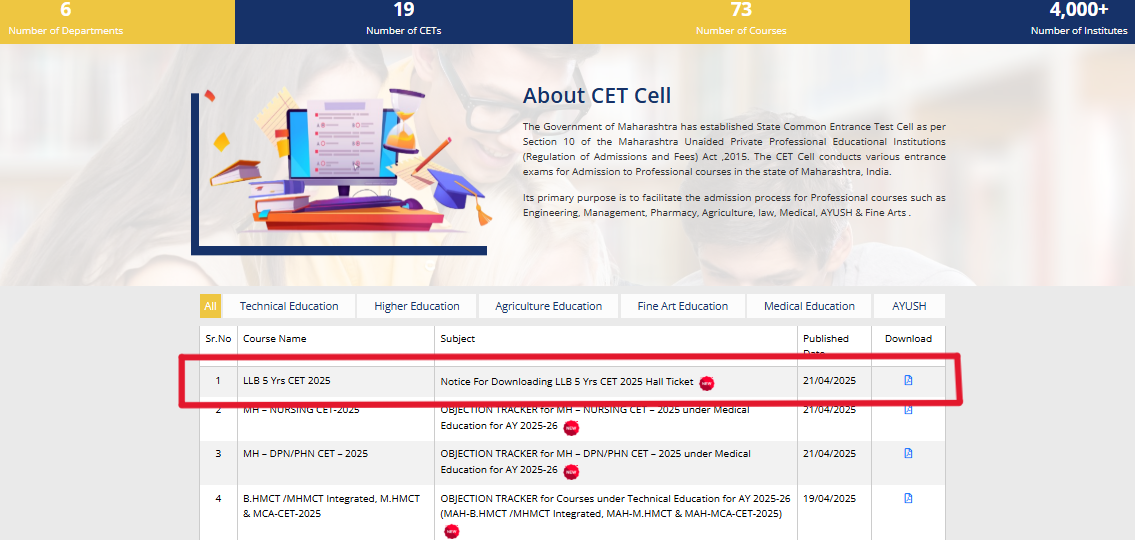This screenshot has height=540, width=1135.
Task: Click new badge under Technical Education objection tracker
Action: 452,531
